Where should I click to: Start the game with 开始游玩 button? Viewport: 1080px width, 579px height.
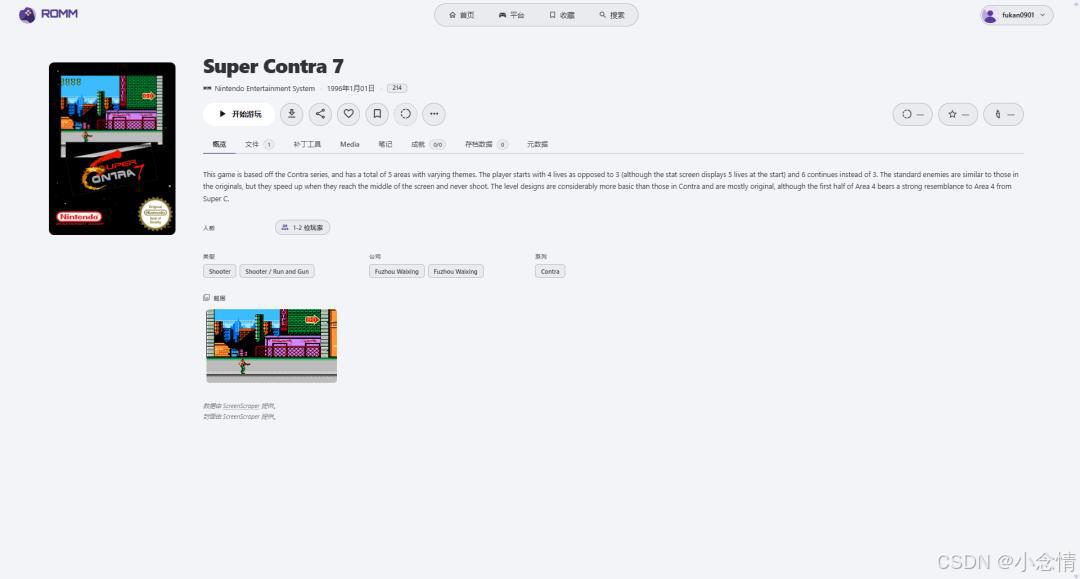(x=239, y=114)
